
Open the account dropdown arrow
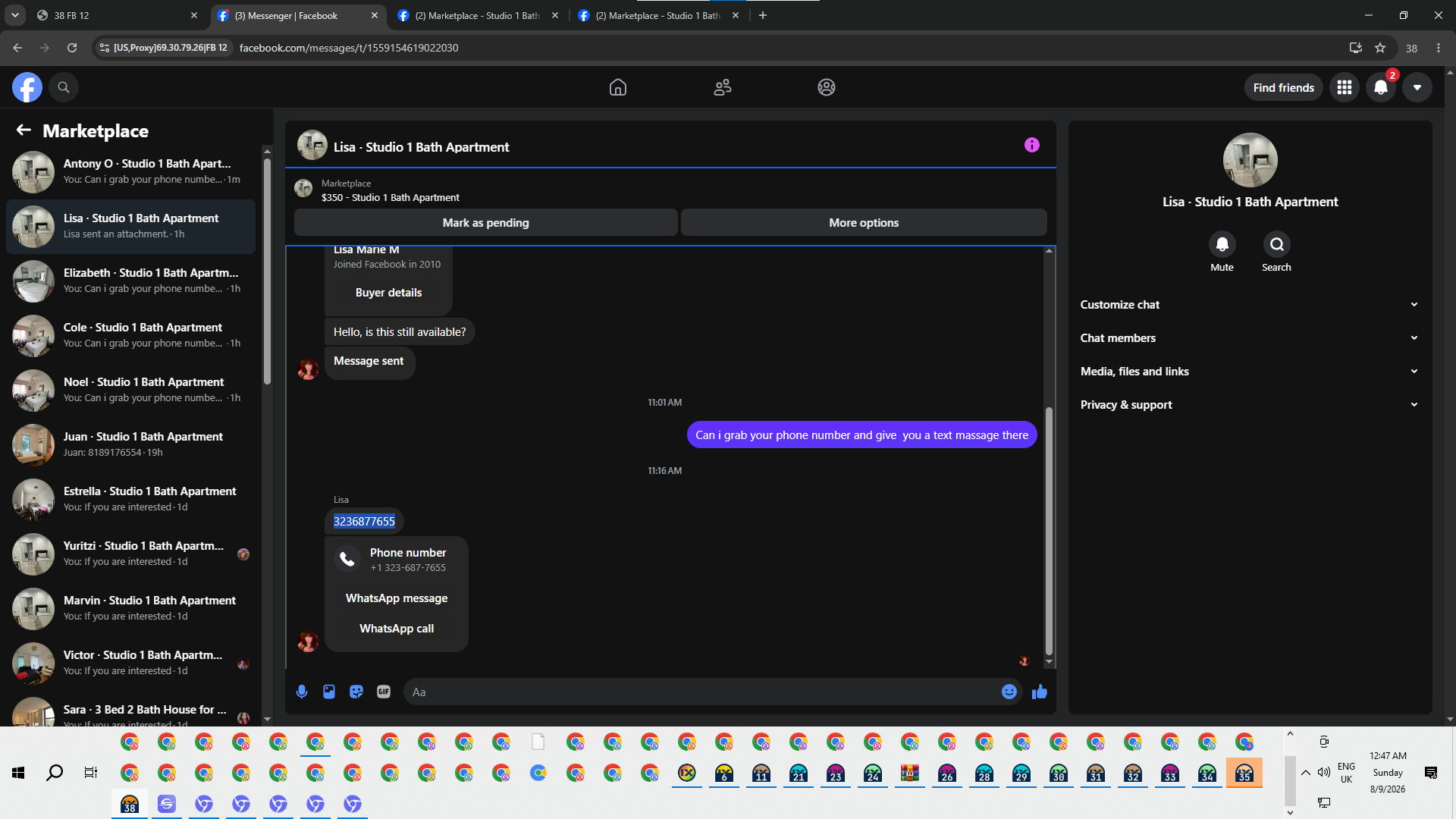(x=1417, y=87)
